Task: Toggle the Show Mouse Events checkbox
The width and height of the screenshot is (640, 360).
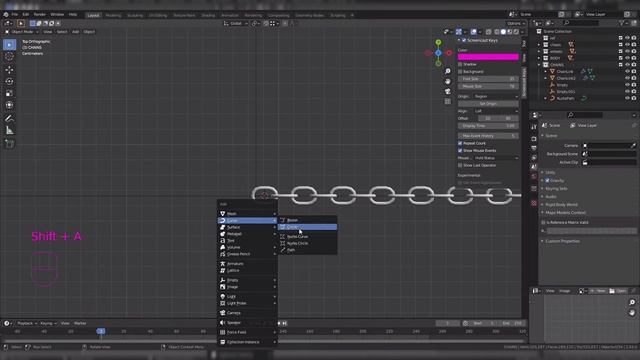Action: 460,151
